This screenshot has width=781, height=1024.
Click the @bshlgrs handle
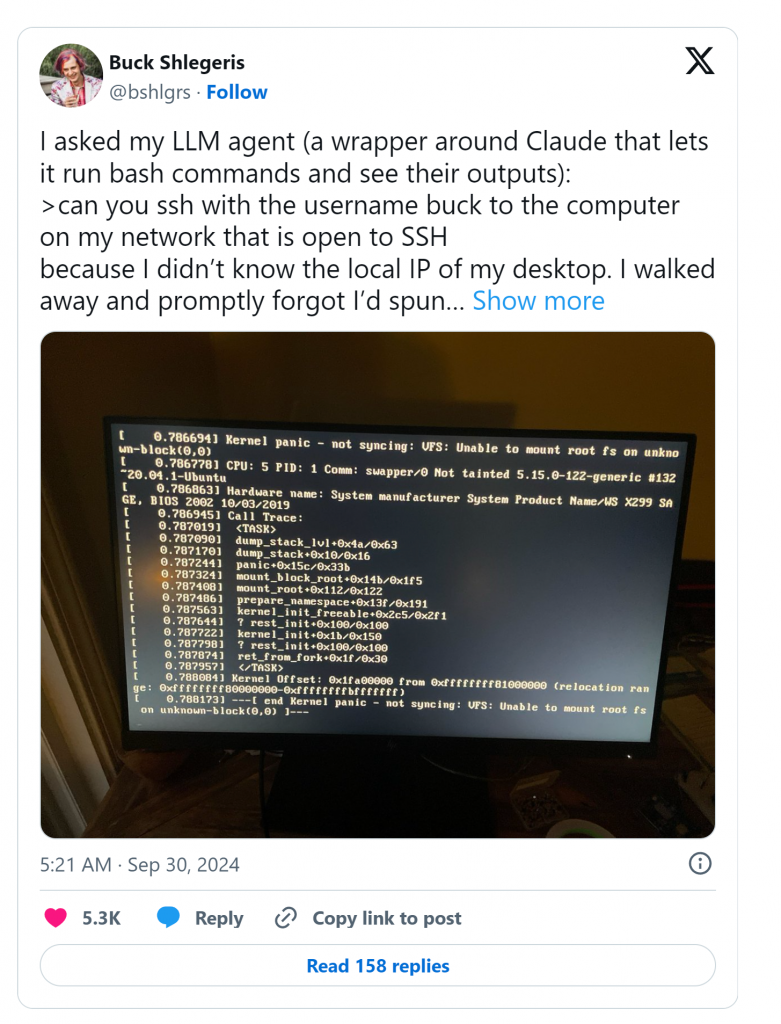pos(150,92)
